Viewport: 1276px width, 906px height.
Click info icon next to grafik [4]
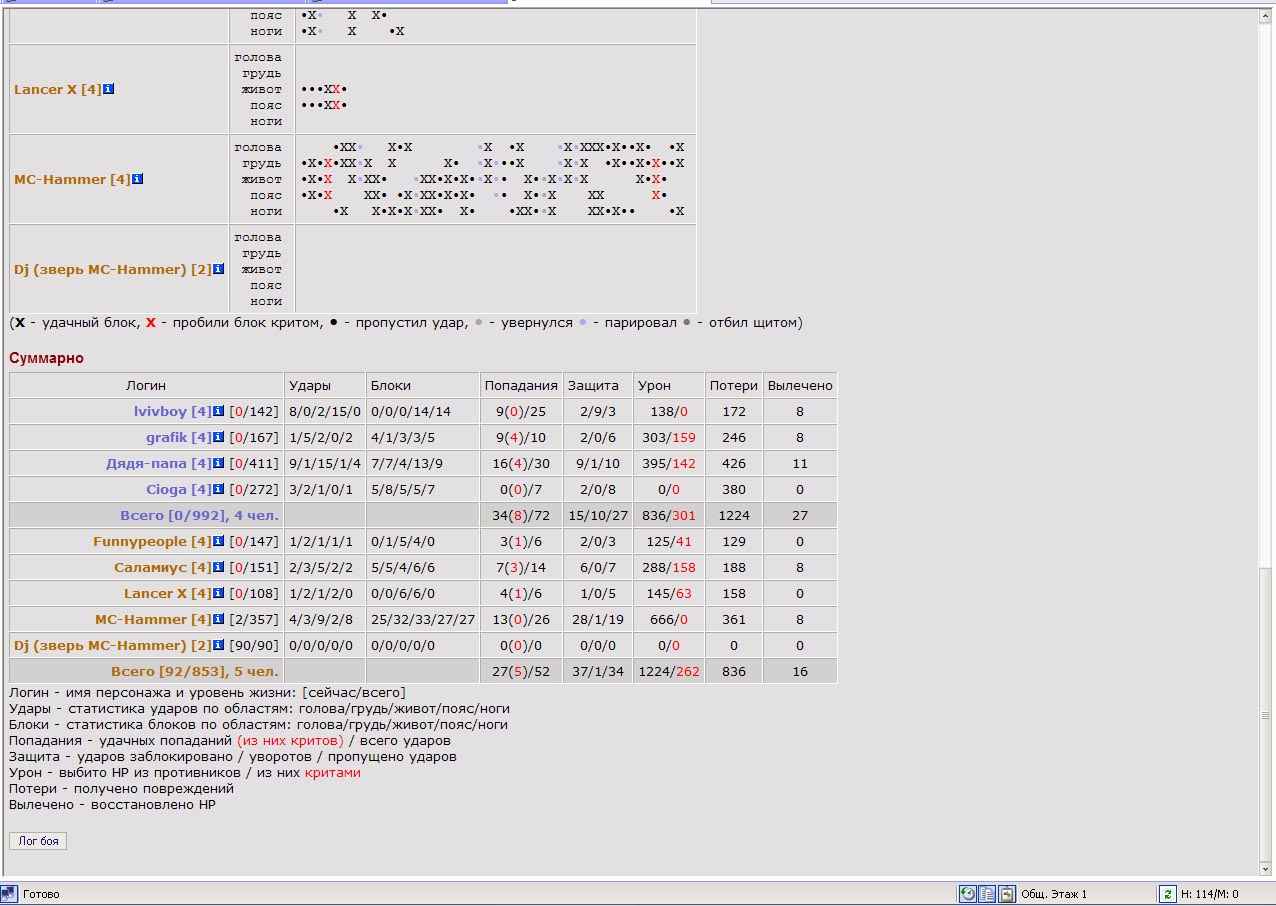click(x=219, y=437)
